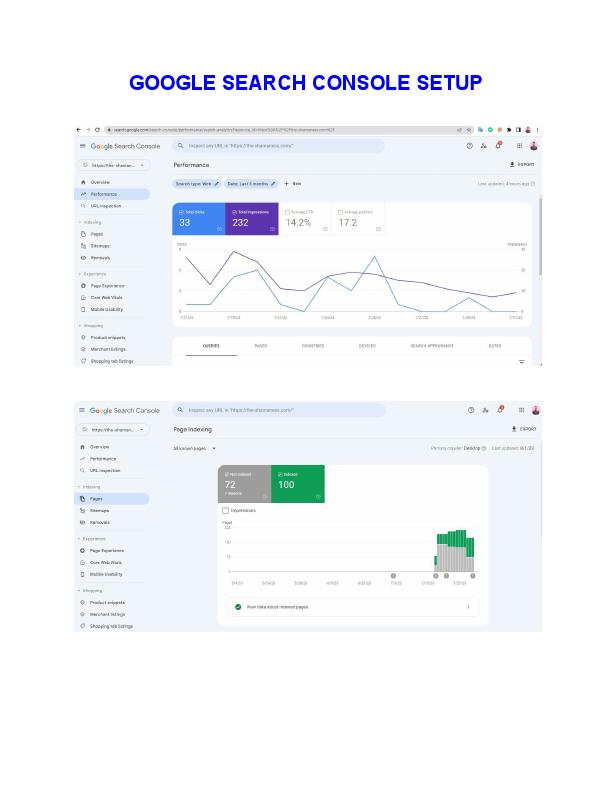Add New filter in Performance view
The width and height of the screenshot is (612, 792).
[x=292, y=184]
